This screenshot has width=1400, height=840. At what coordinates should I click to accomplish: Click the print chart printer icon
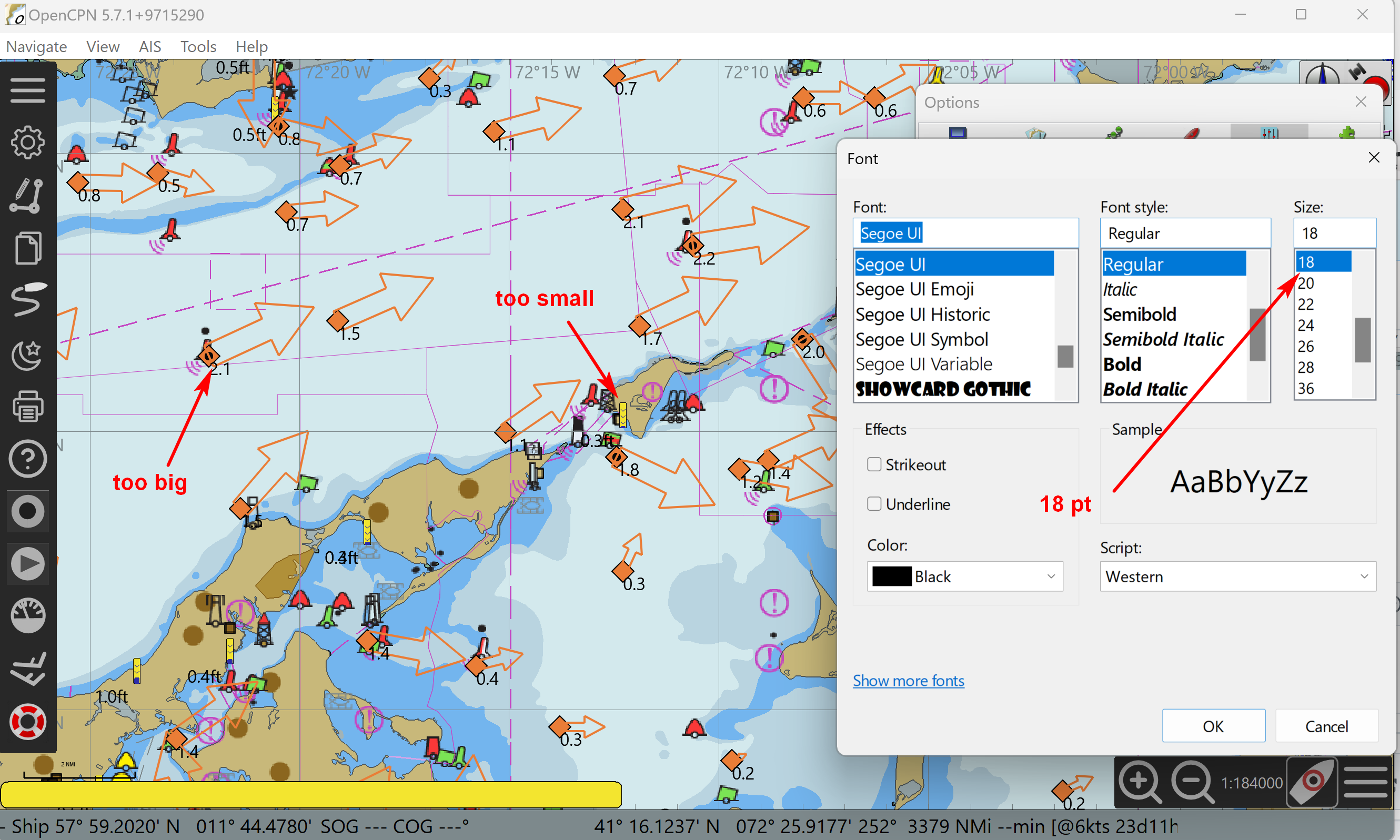point(27,406)
